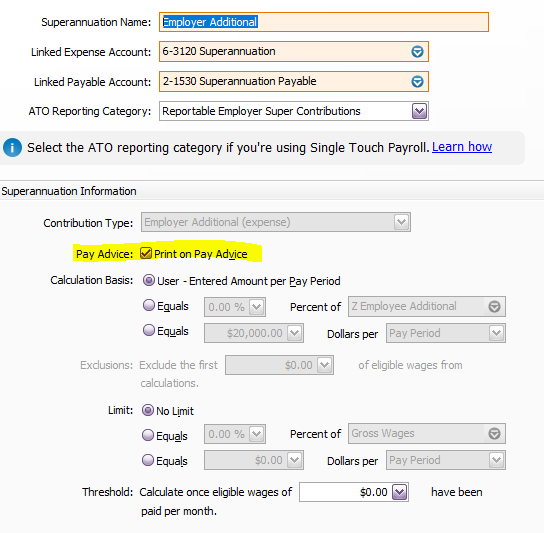The width and height of the screenshot is (544, 533).
Task: Follow the Learn how link
Action: point(462,147)
